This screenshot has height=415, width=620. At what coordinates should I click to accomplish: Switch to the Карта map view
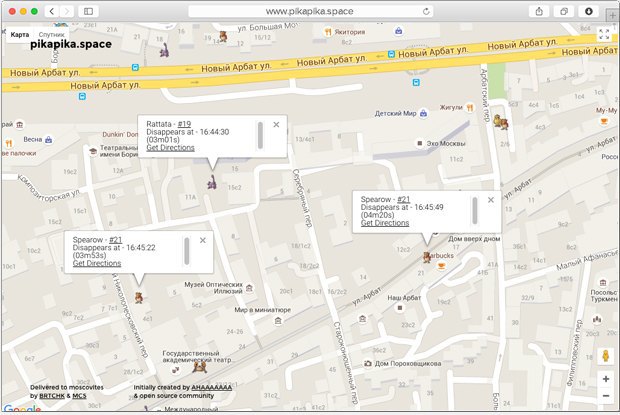(20, 35)
